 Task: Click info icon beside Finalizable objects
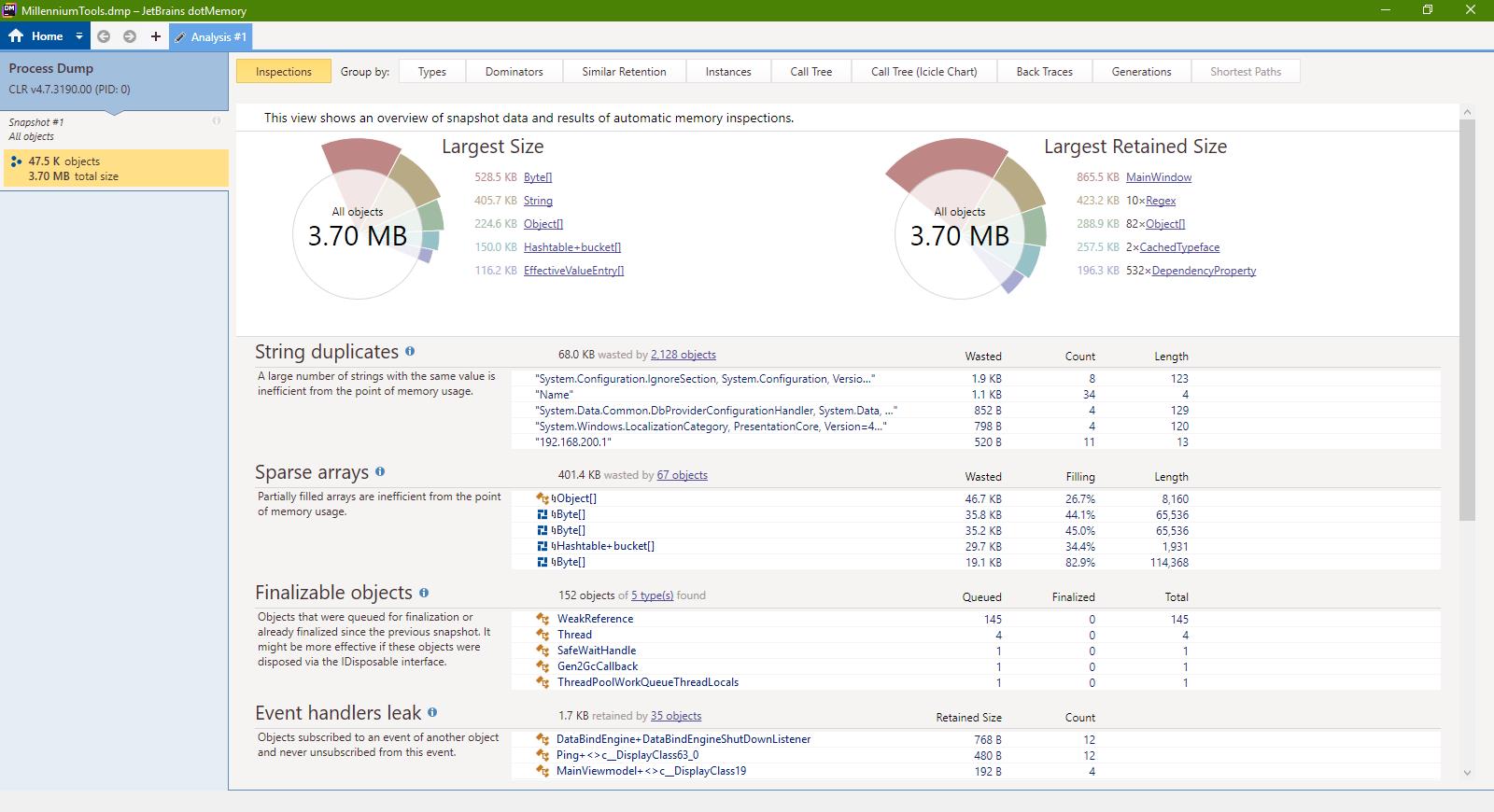424,592
